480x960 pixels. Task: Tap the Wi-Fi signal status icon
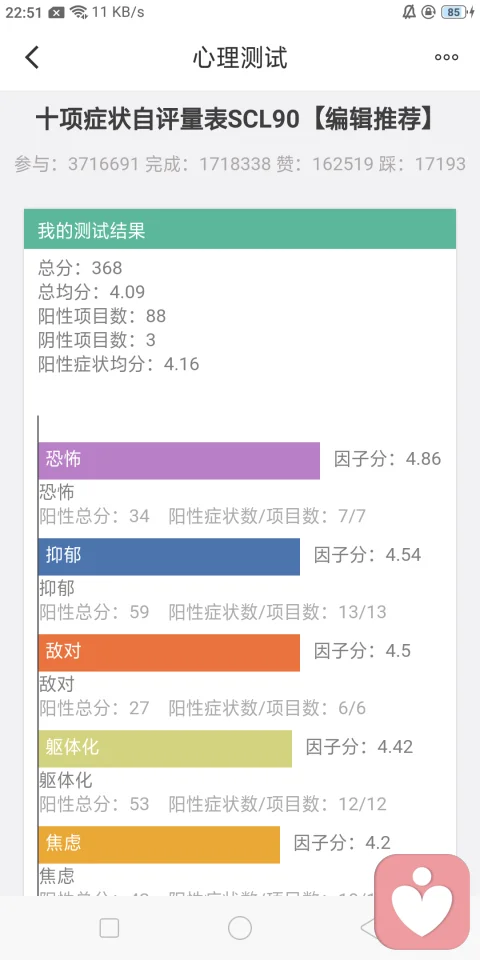click(78, 12)
